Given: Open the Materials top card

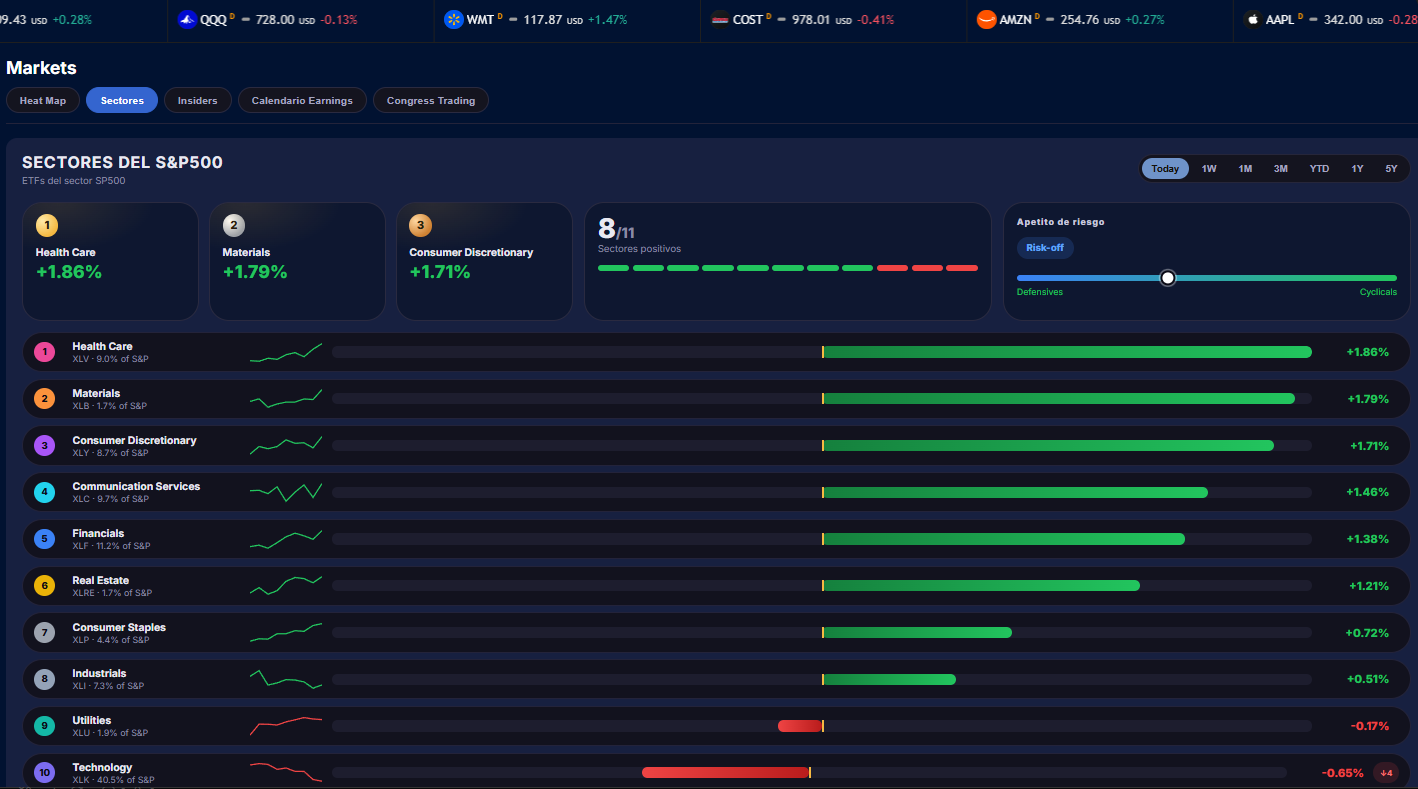Looking at the screenshot, I should coord(297,261).
